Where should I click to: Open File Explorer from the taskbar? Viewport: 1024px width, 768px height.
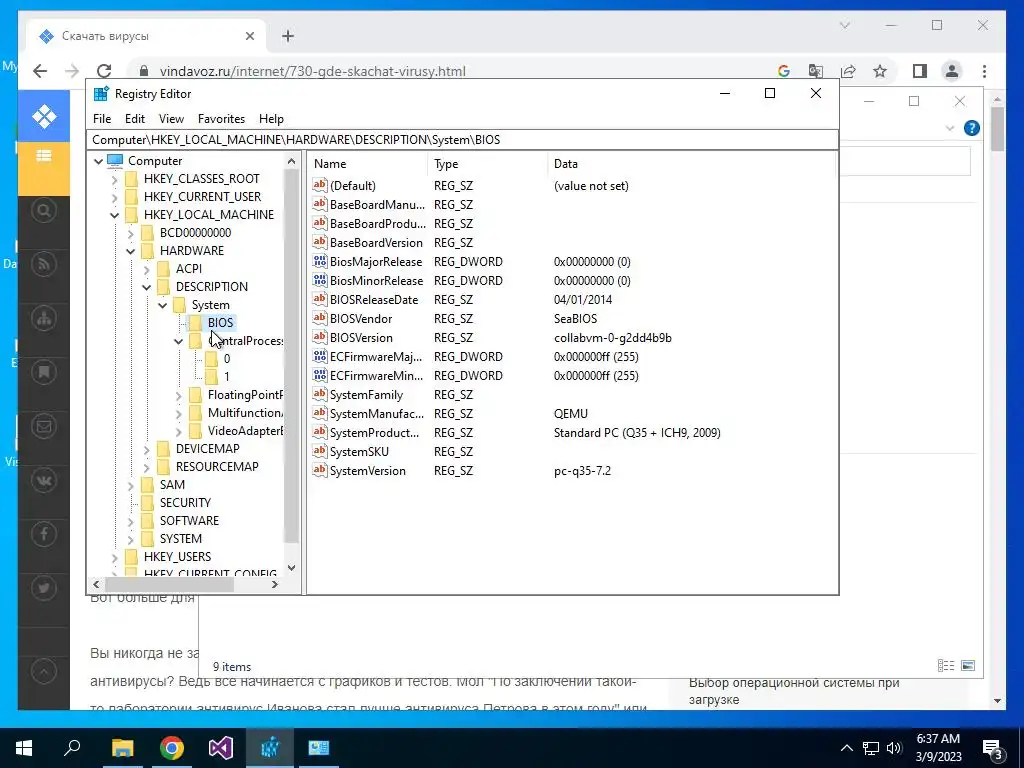tap(122, 748)
